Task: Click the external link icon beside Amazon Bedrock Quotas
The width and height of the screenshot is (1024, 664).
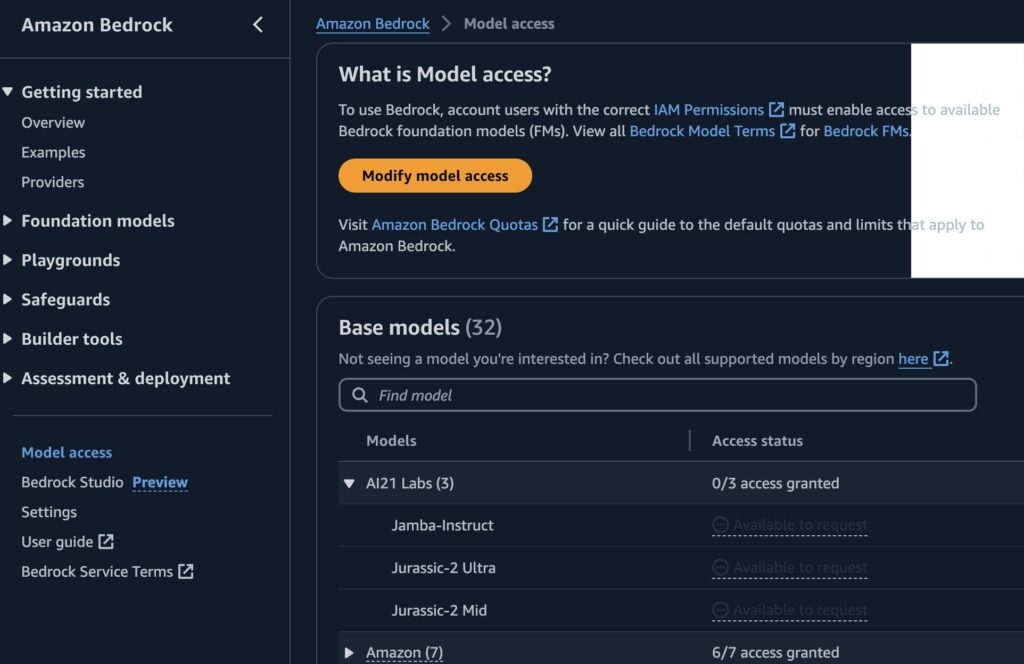Action: 551,225
